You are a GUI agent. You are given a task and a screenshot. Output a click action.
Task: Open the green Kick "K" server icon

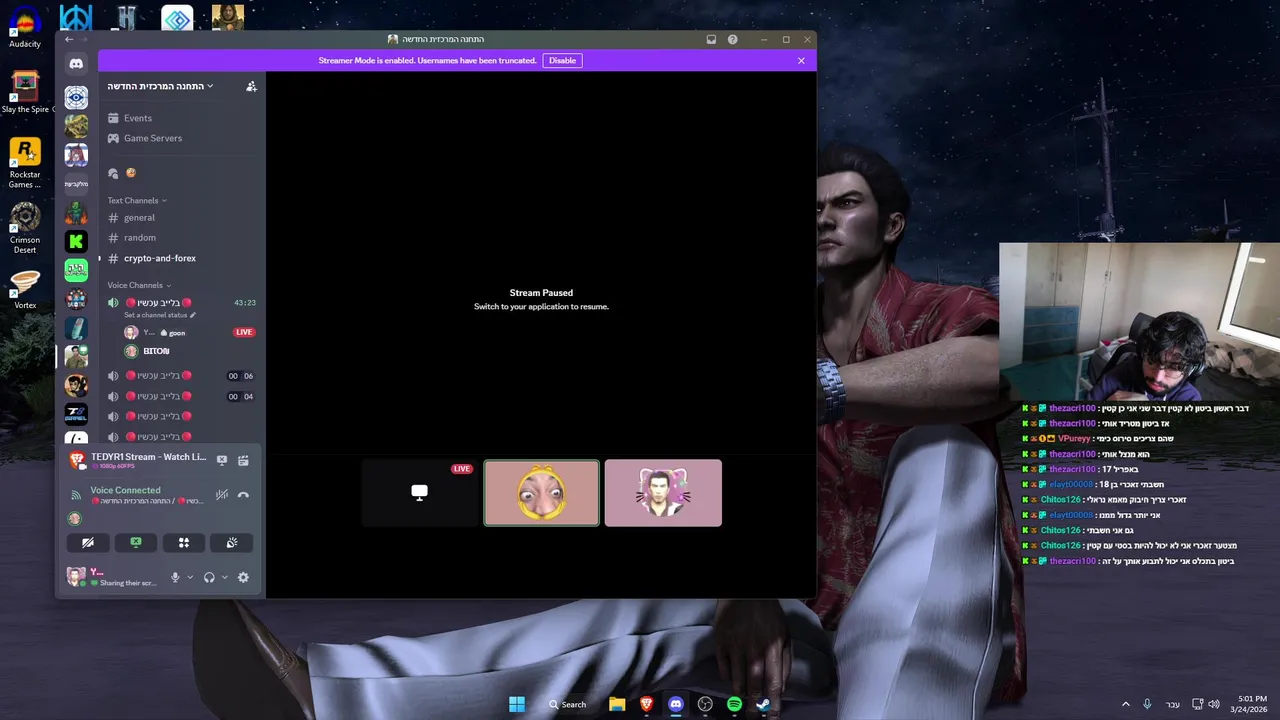[76, 241]
